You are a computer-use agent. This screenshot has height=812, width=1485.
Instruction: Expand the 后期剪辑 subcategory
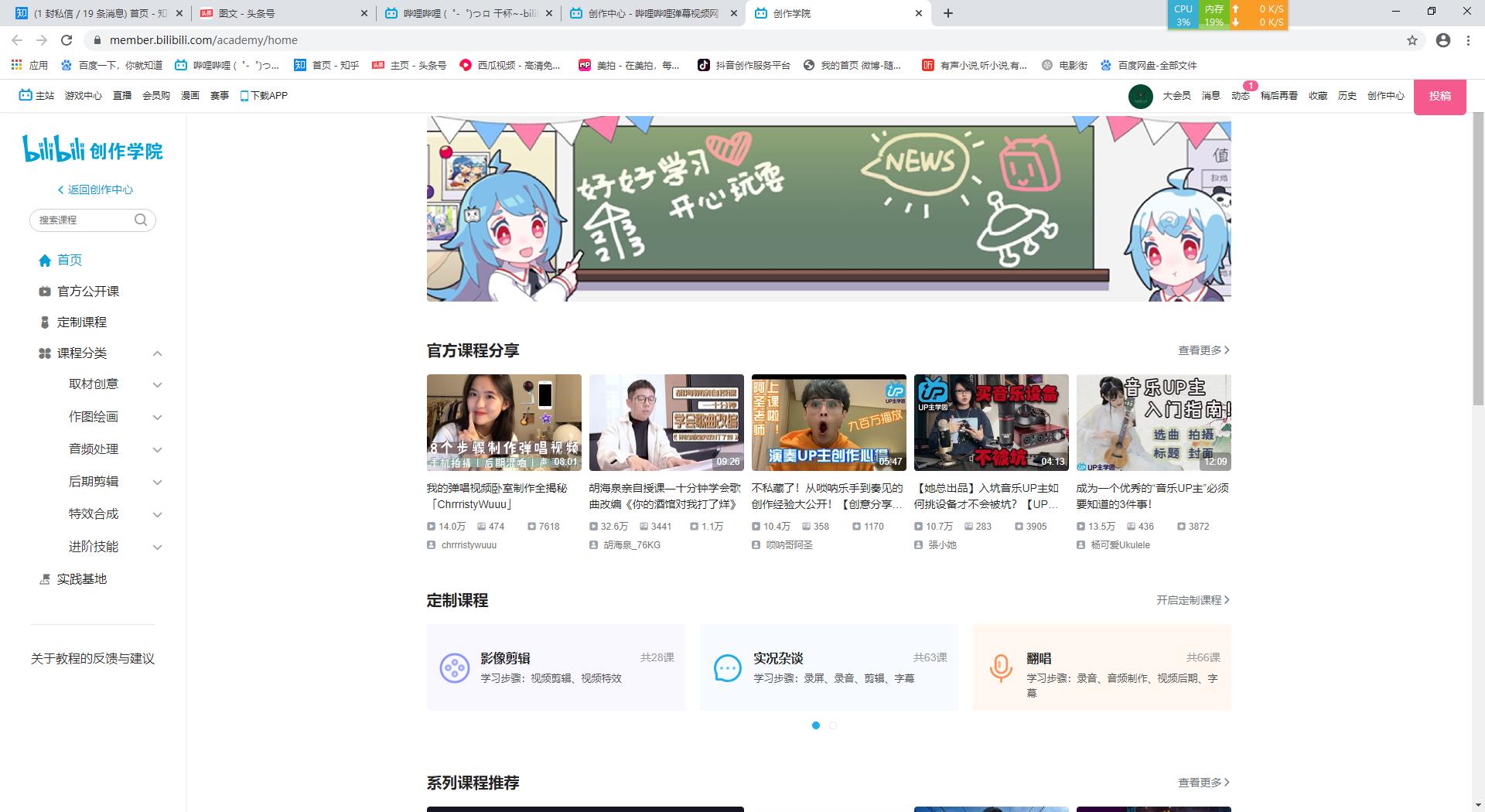coord(158,482)
